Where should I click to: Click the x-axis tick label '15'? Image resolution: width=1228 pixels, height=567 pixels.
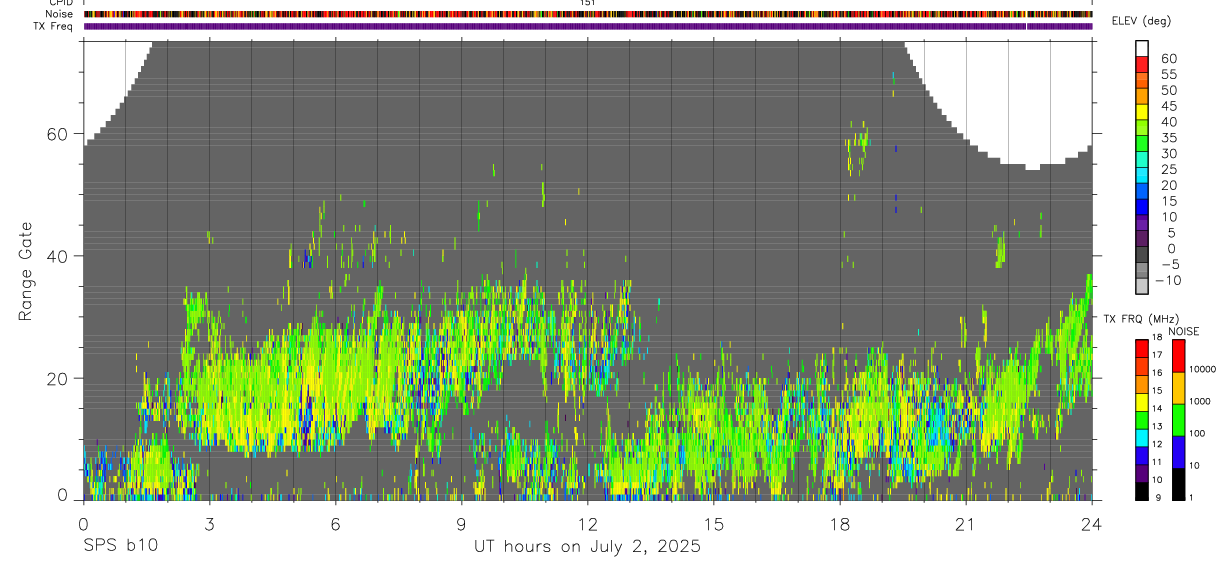click(x=714, y=524)
